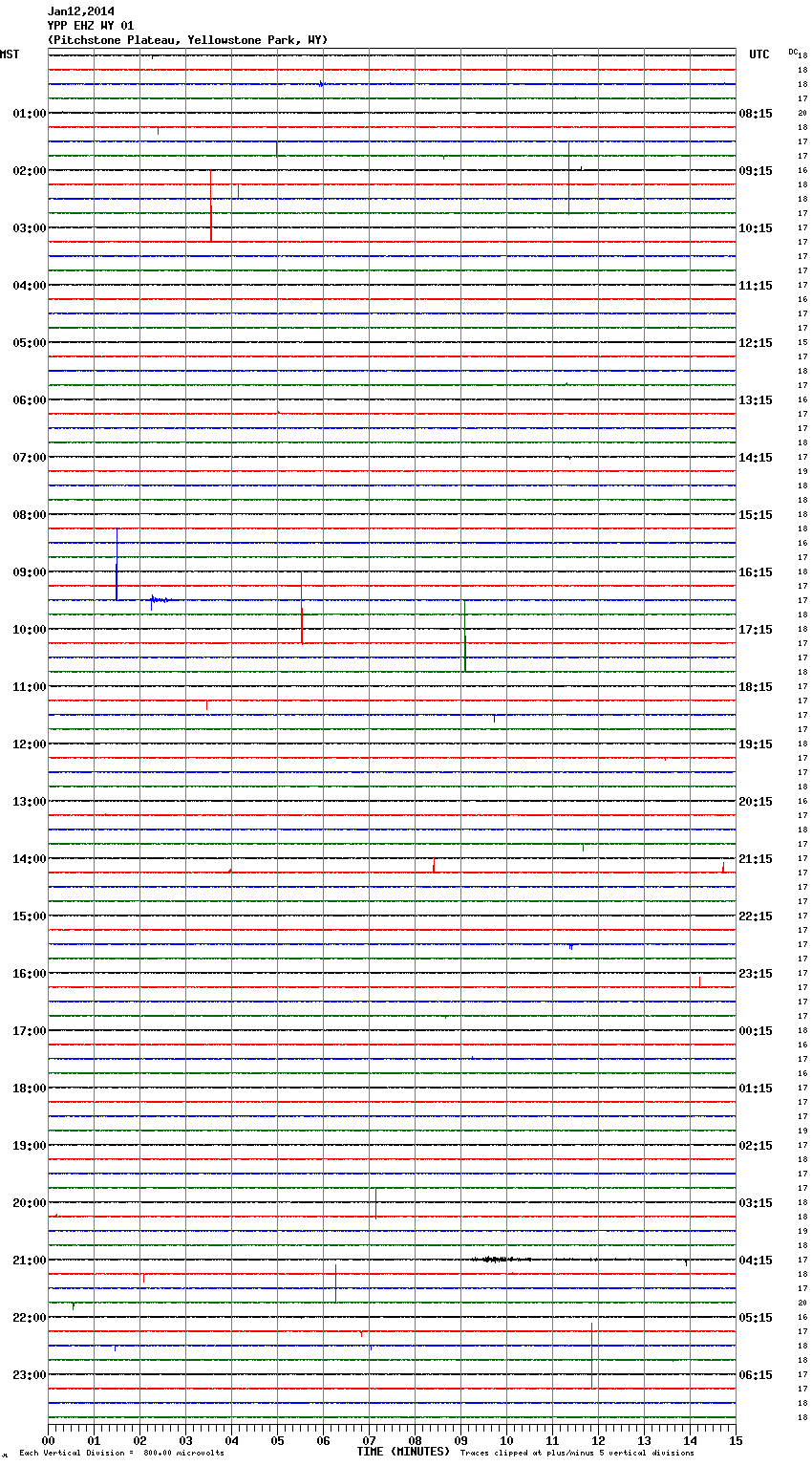812x1466 pixels.
Task: Click the 21:15 UTC time label
Action: [756, 859]
